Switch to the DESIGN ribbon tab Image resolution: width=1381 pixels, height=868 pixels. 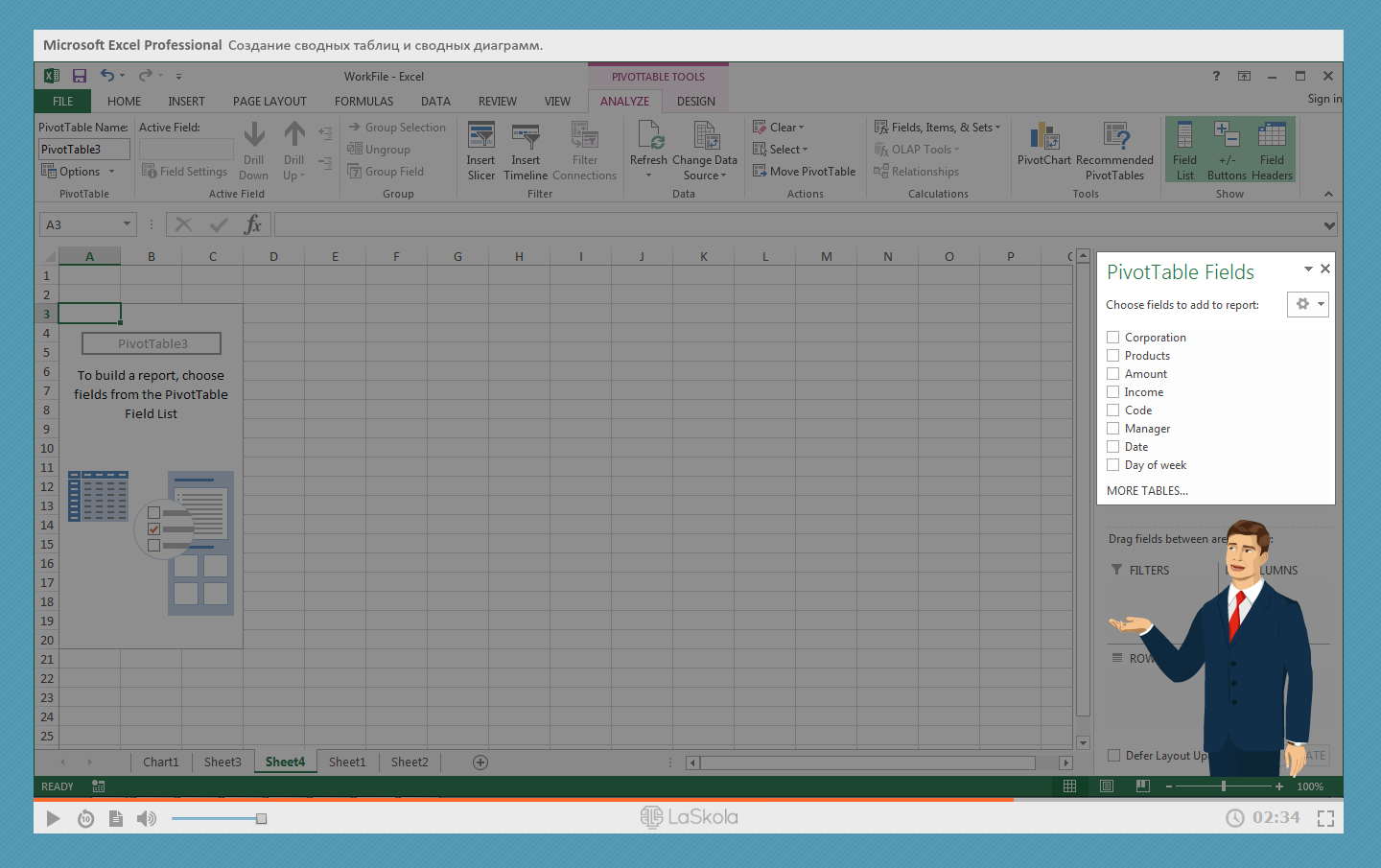(695, 102)
